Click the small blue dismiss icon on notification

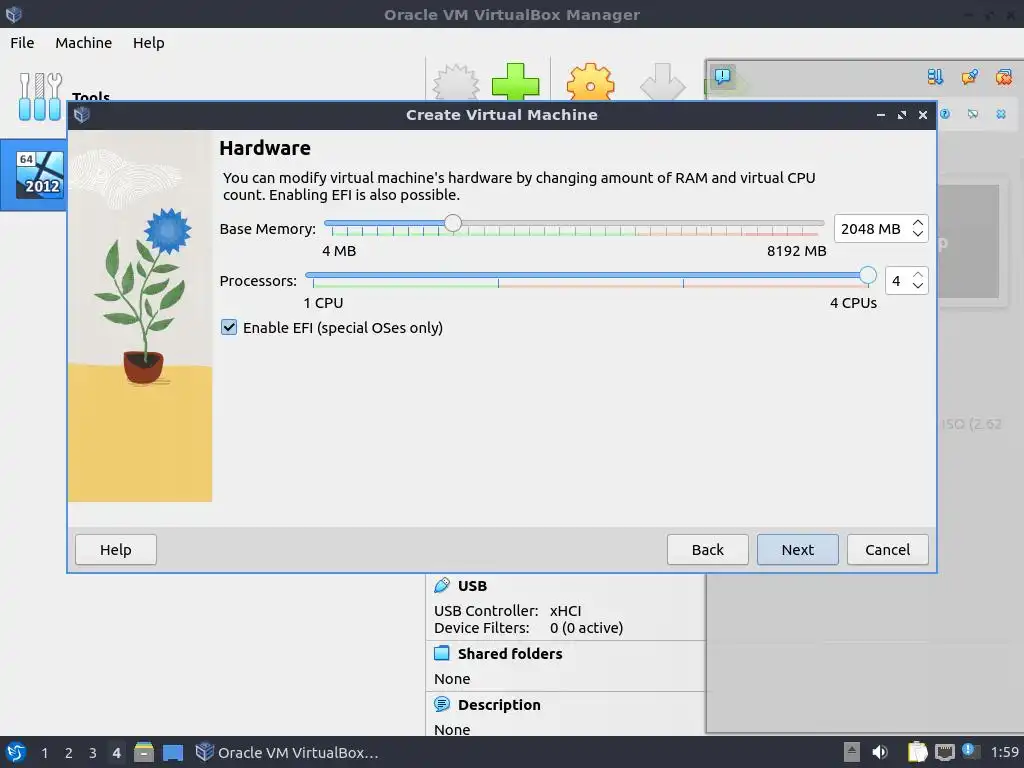pyautogui.click(x=1001, y=114)
